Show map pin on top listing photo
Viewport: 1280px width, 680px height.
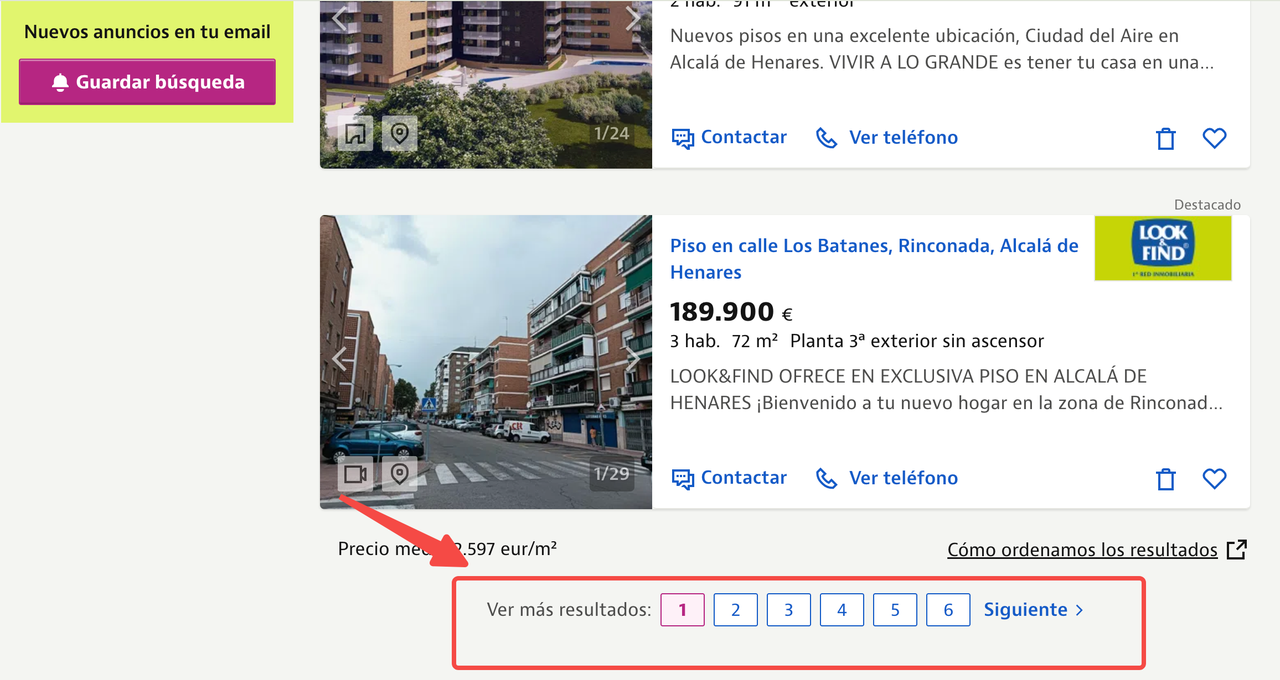(x=400, y=133)
